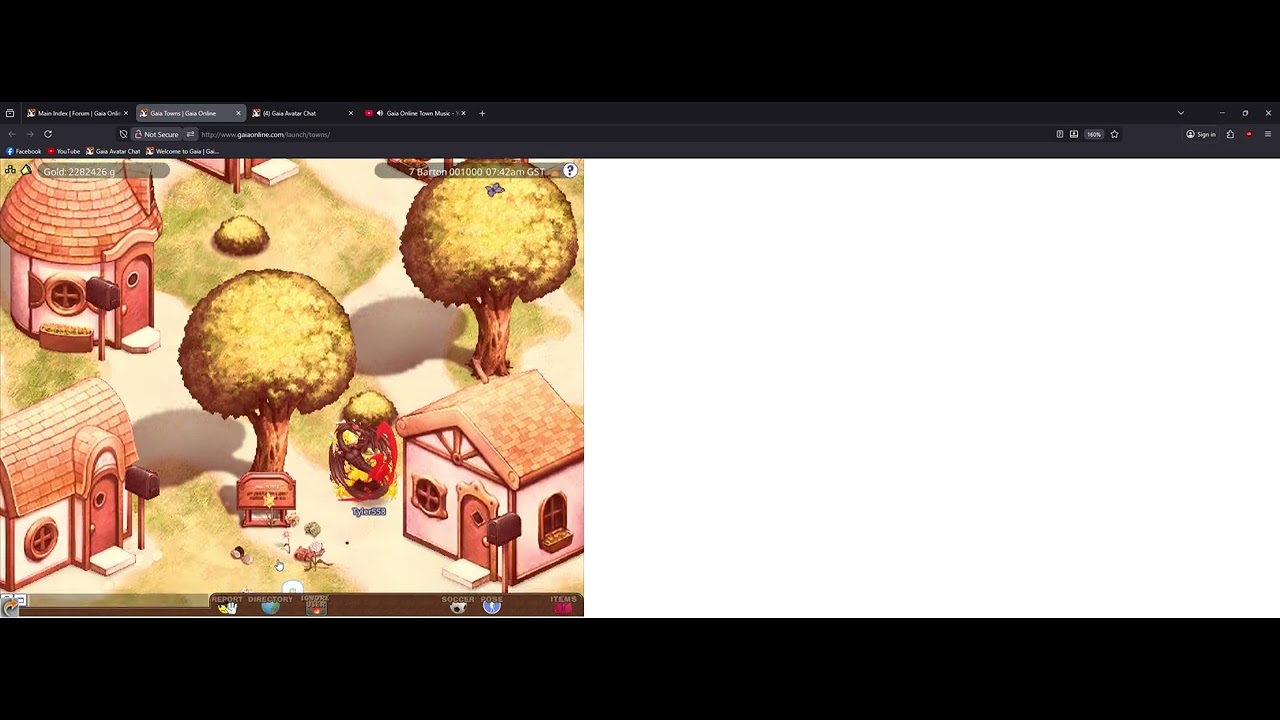
Task: Close the Main Index Forum tab
Action: click(126, 113)
